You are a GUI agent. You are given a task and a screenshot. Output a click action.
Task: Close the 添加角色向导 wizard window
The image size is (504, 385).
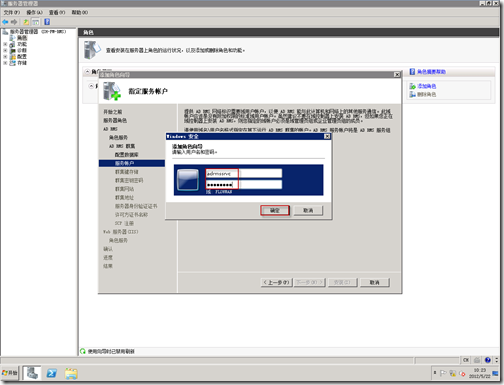pos(397,75)
